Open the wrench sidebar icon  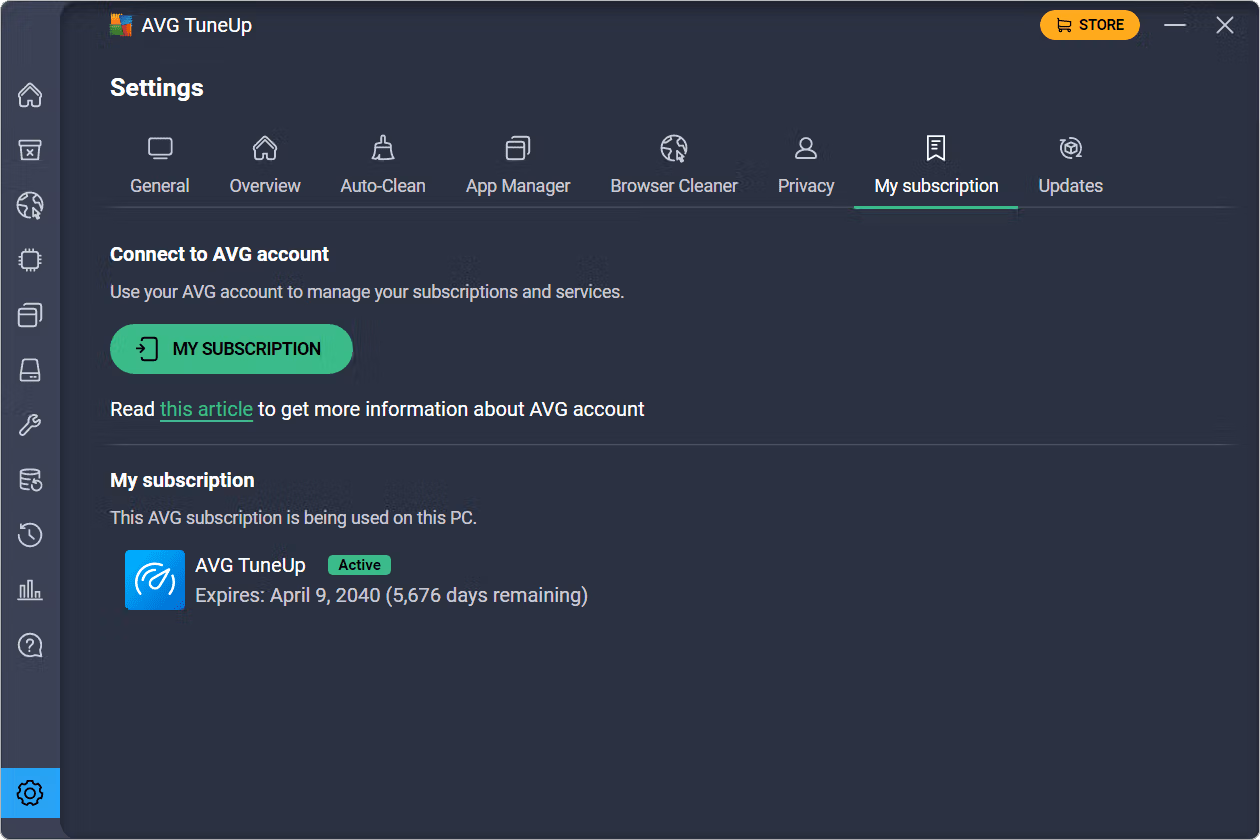pos(30,425)
